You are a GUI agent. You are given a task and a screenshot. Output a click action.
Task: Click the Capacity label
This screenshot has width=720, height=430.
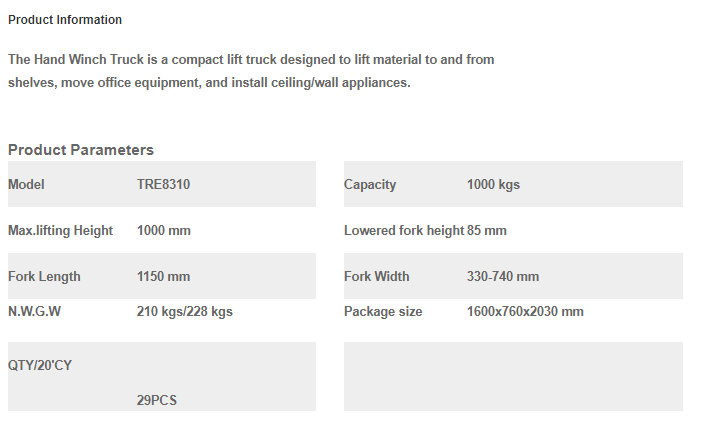click(x=370, y=184)
